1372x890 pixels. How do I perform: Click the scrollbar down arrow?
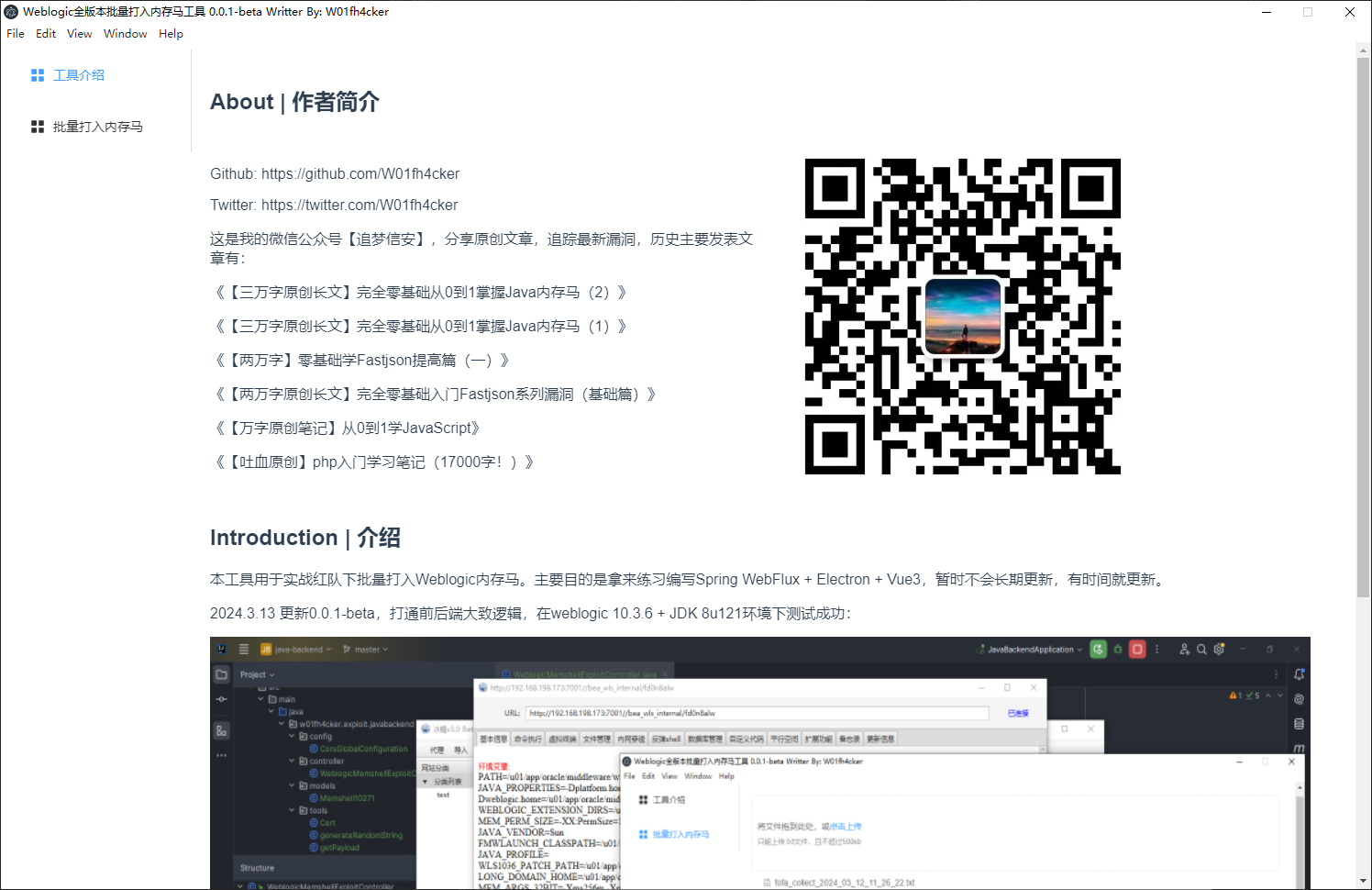click(1363, 882)
